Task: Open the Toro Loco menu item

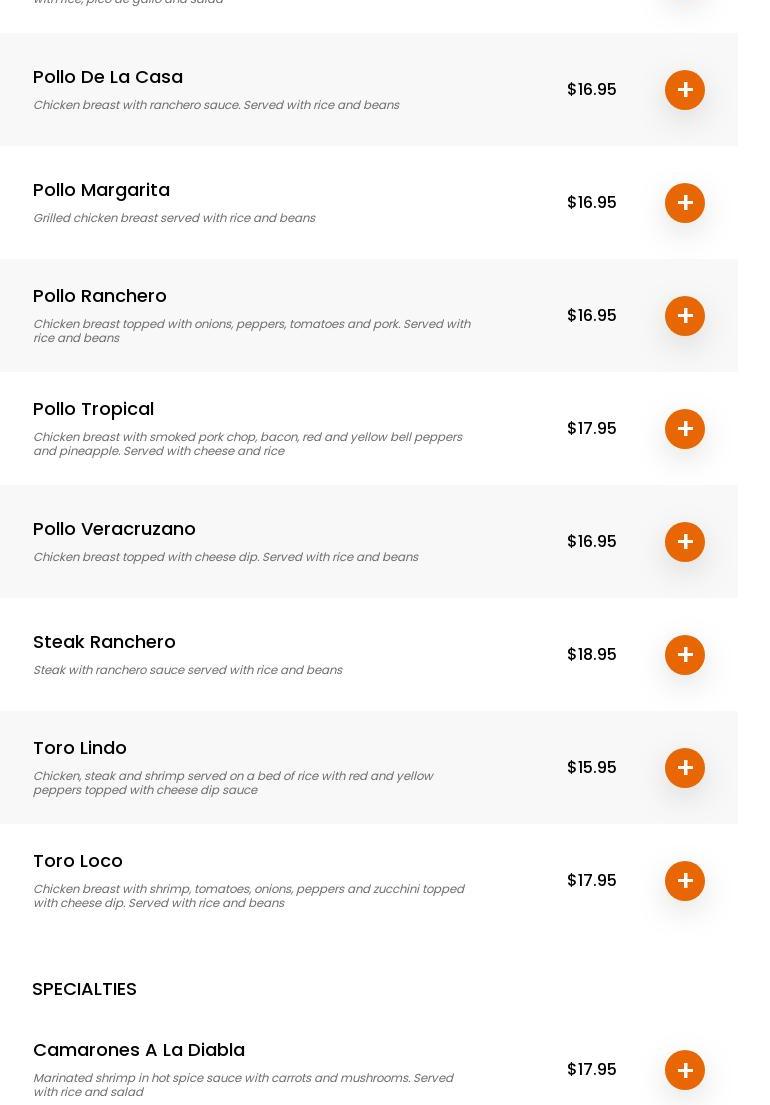Action: (x=78, y=861)
